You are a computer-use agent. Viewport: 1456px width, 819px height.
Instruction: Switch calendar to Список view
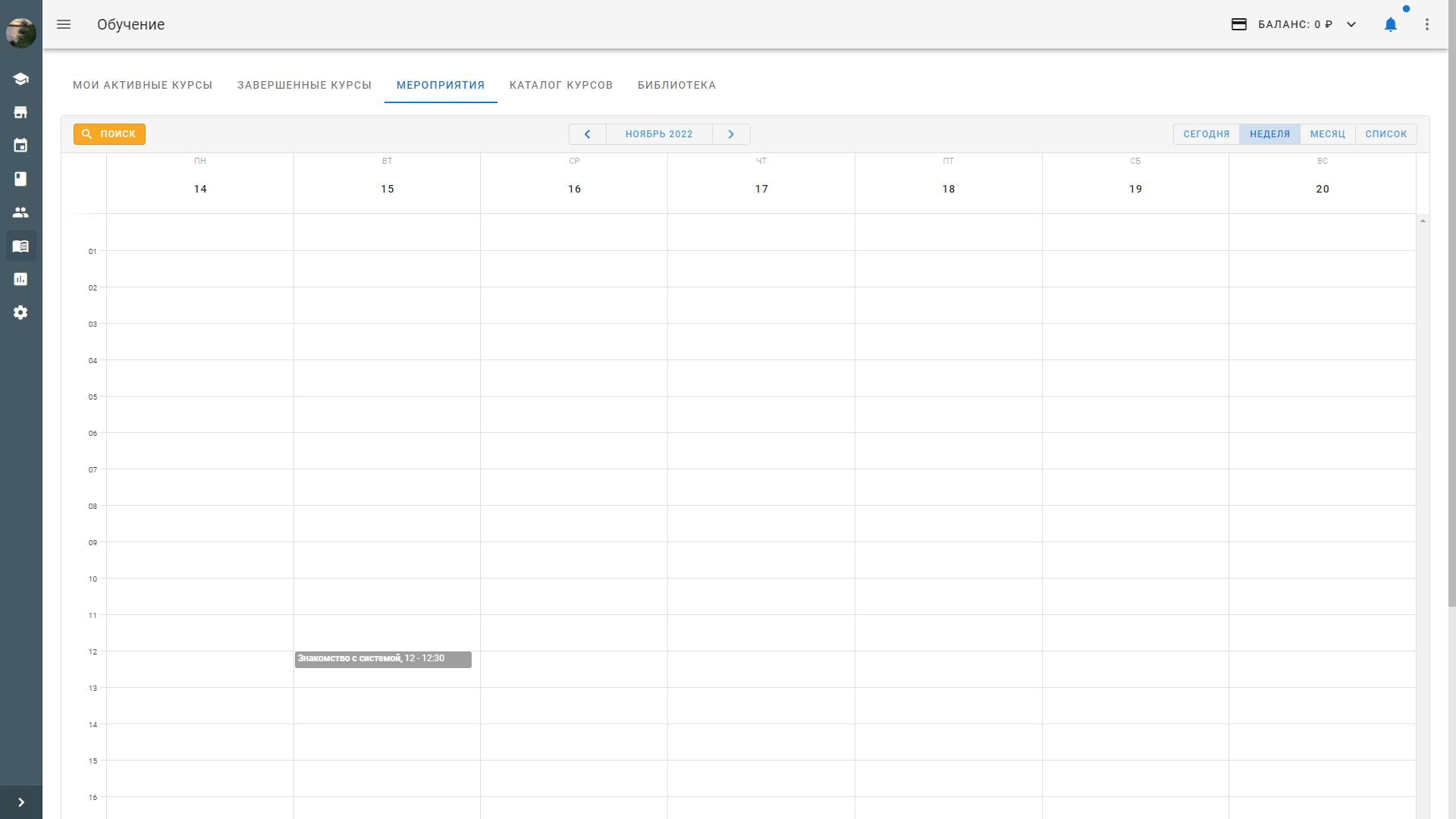tap(1385, 134)
